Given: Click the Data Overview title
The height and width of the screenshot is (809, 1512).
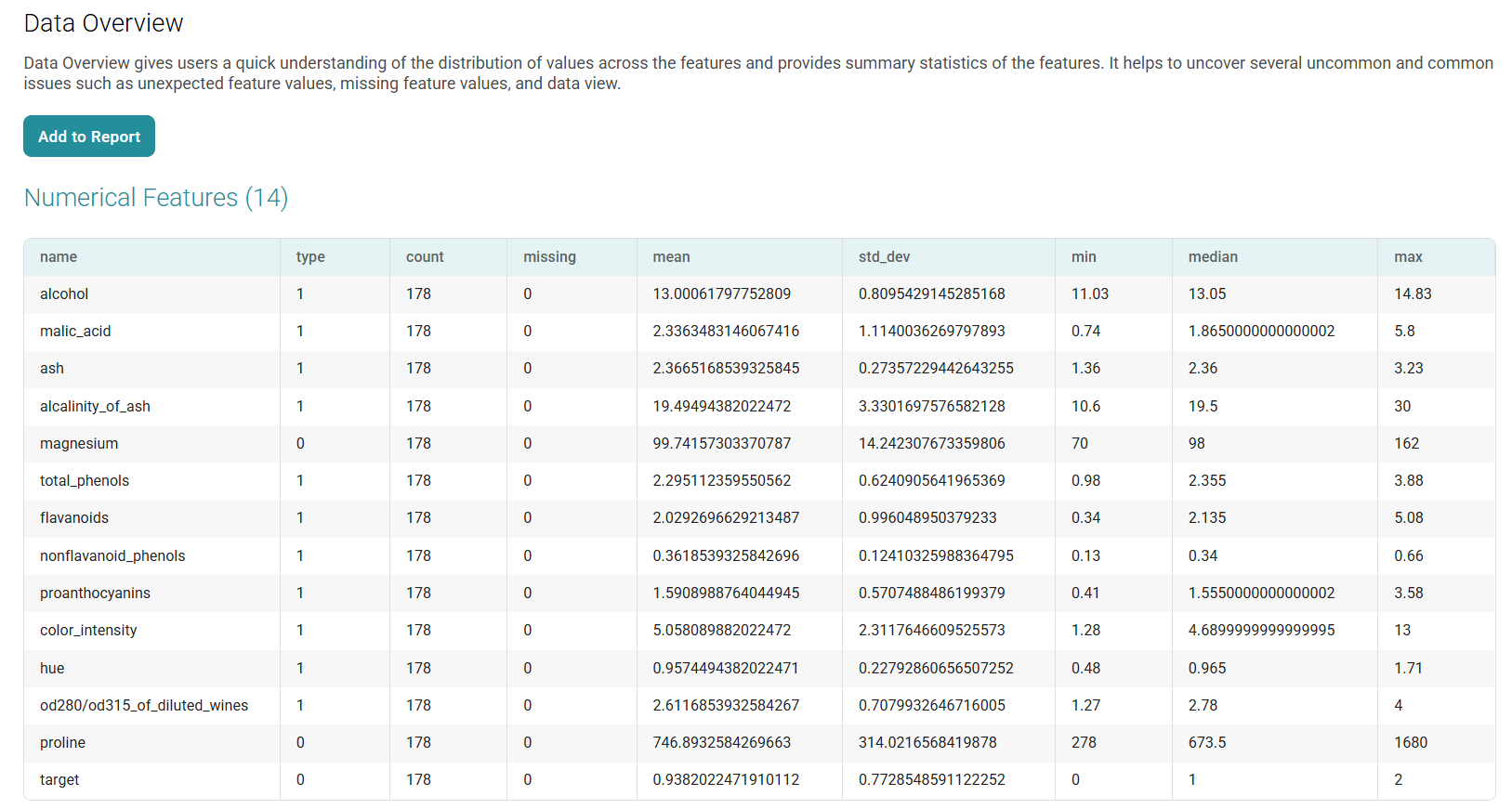Looking at the screenshot, I should click(104, 23).
